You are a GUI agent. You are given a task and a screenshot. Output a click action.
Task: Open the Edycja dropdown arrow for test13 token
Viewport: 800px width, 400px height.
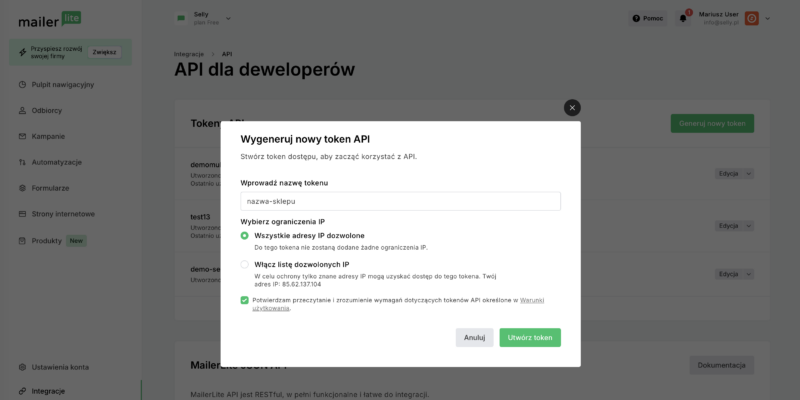click(x=748, y=226)
